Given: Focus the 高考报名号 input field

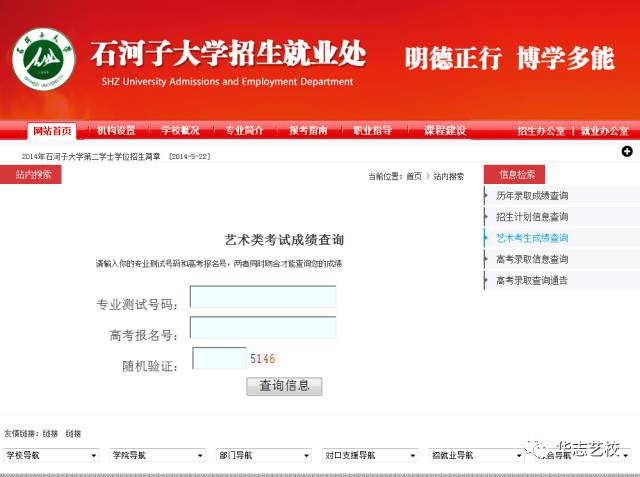Looking at the screenshot, I should 263,328.
